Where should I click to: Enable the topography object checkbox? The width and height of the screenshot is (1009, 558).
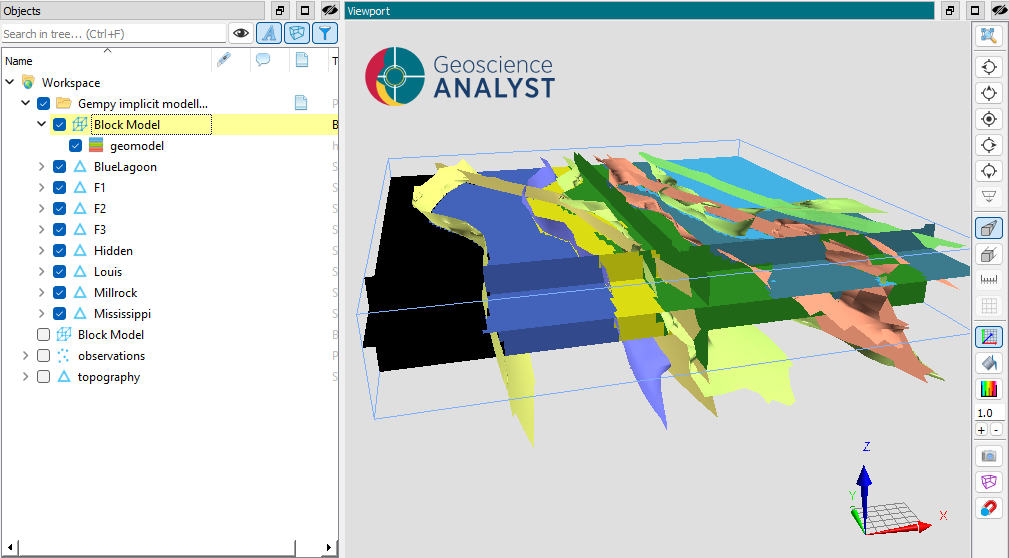(x=43, y=377)
